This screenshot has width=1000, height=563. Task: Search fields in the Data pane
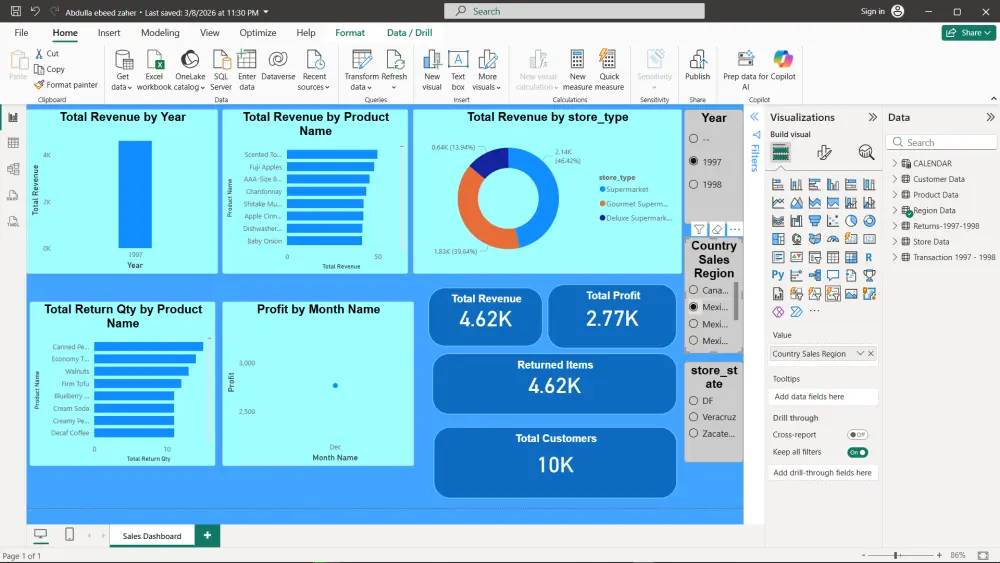pyautogui.click(x=941, y=142)
